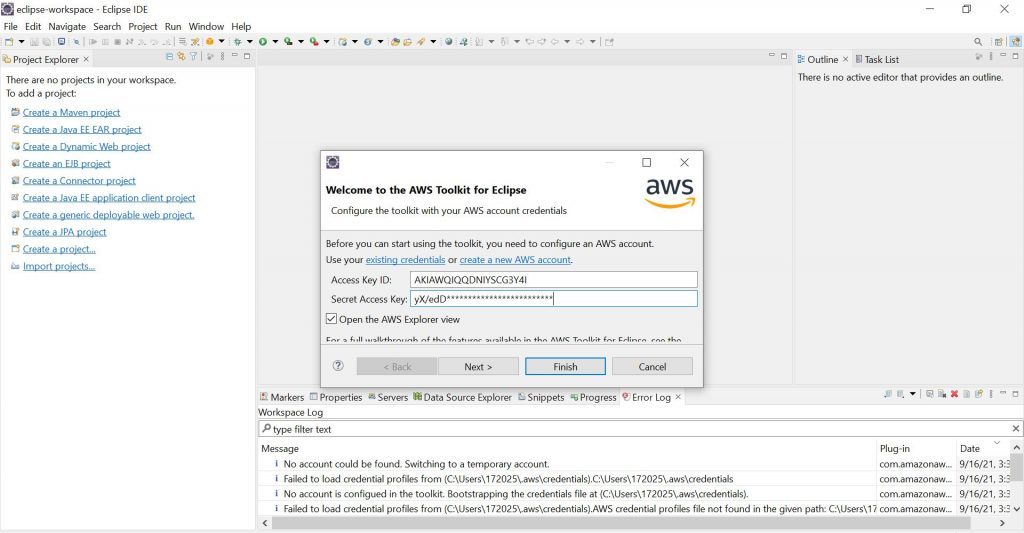
Task: Expand the Run configurations dropdown arrow
Action: pos(275,41)
